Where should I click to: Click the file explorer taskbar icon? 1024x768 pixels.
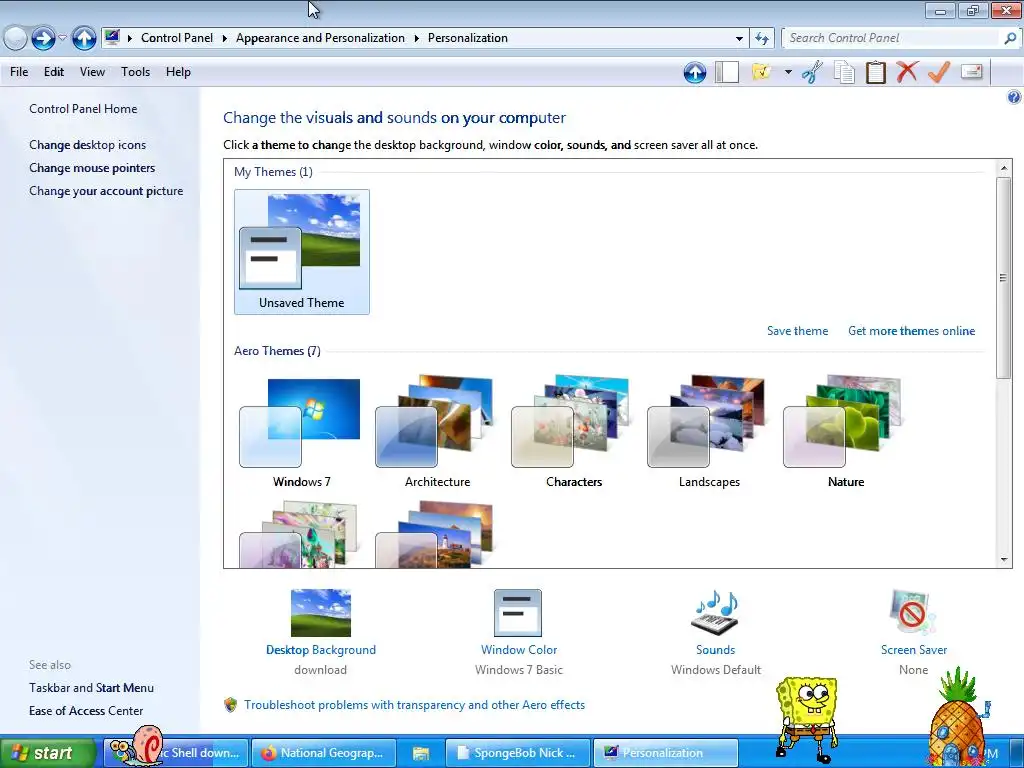(421, 754)
